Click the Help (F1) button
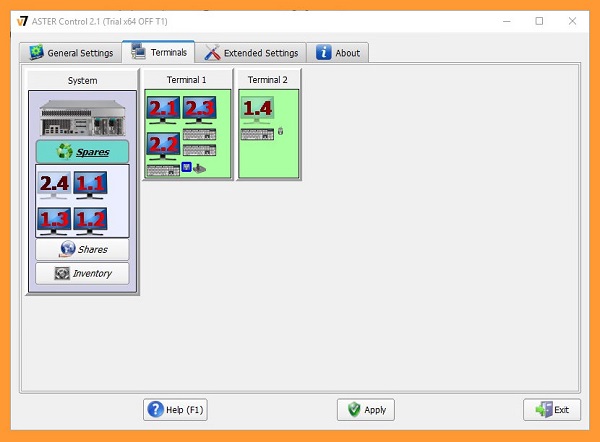The height and width of the screenshot is (442, 600). [175, 410]
